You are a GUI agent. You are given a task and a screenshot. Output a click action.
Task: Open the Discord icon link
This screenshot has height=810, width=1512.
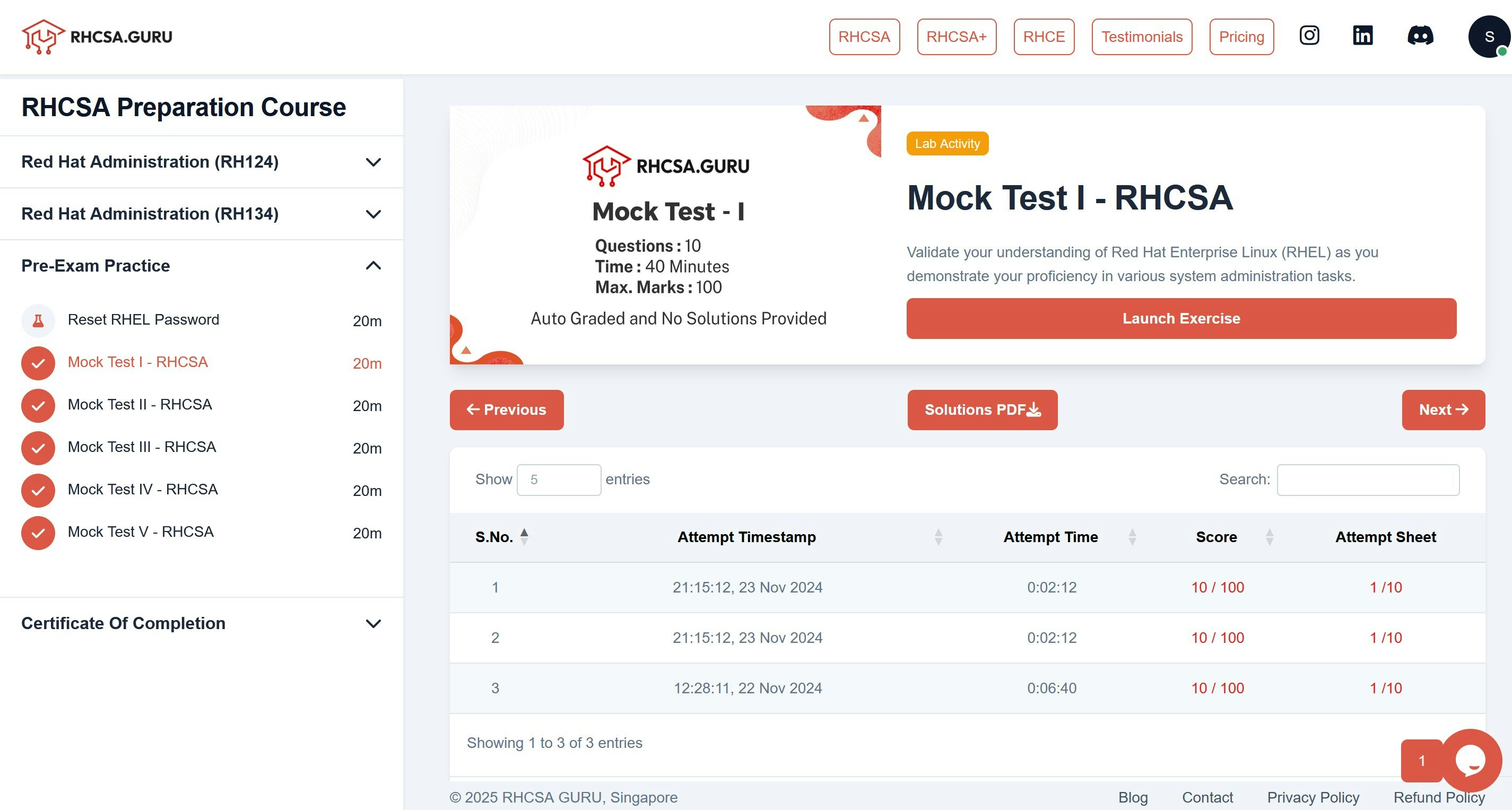[1420, 36]
